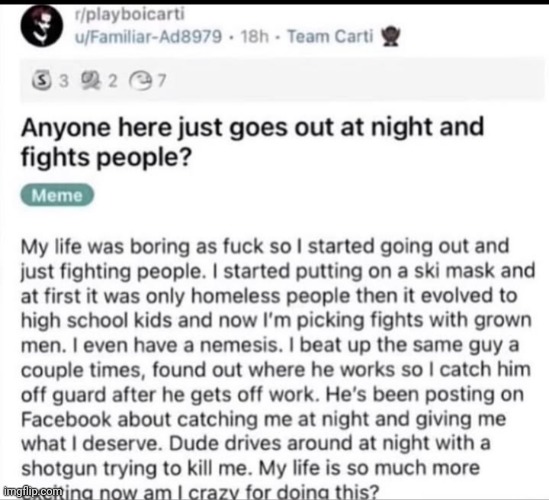The width and height of the screenshot is (549, 500).
Task: Click the award count number 7
Action: [161, 81]
